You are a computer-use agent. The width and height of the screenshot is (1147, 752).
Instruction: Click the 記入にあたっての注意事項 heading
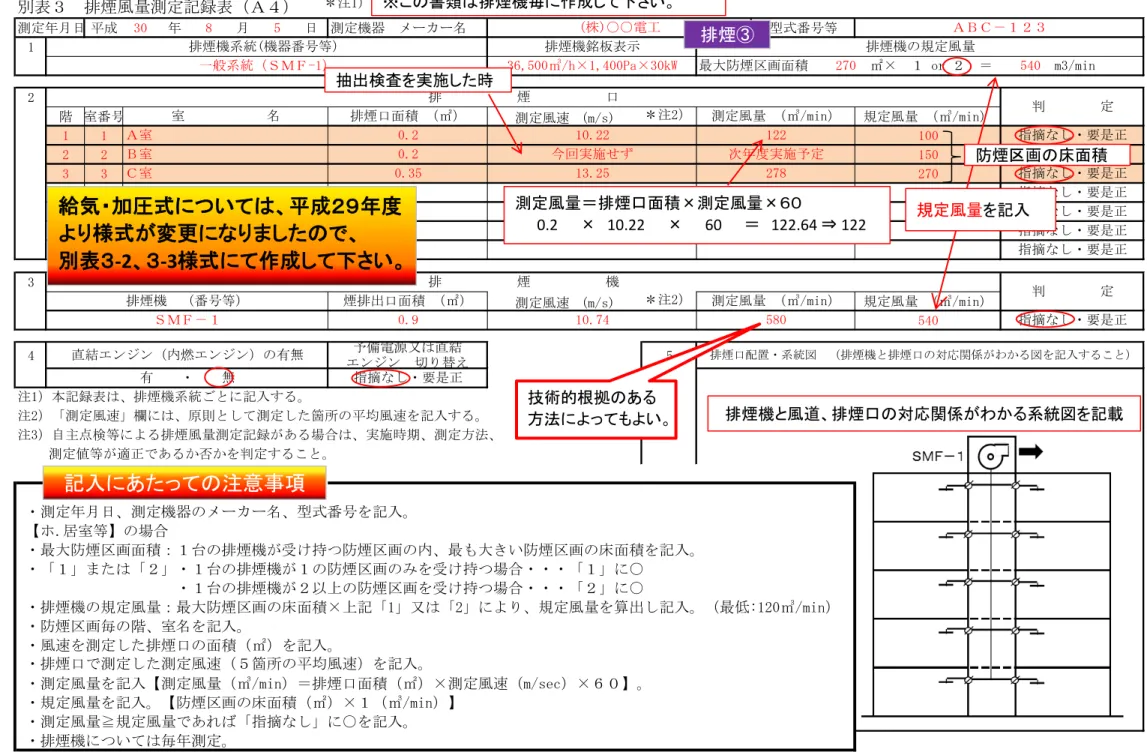coord(184,483)
